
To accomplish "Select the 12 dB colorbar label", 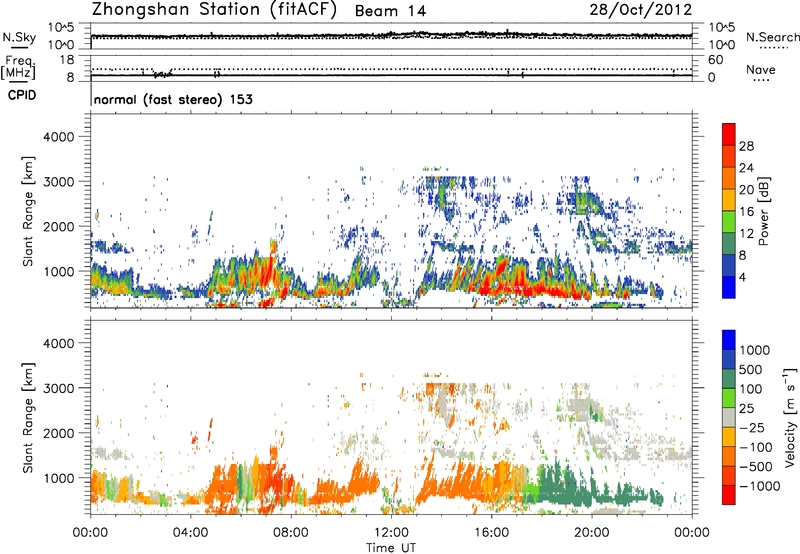I will (746, 234).
